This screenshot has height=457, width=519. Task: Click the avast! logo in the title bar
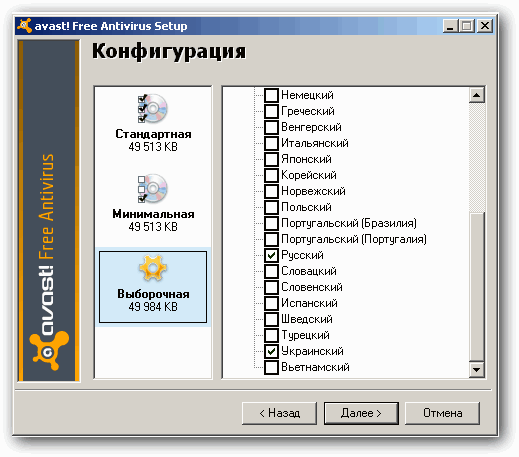click(24, 26)
